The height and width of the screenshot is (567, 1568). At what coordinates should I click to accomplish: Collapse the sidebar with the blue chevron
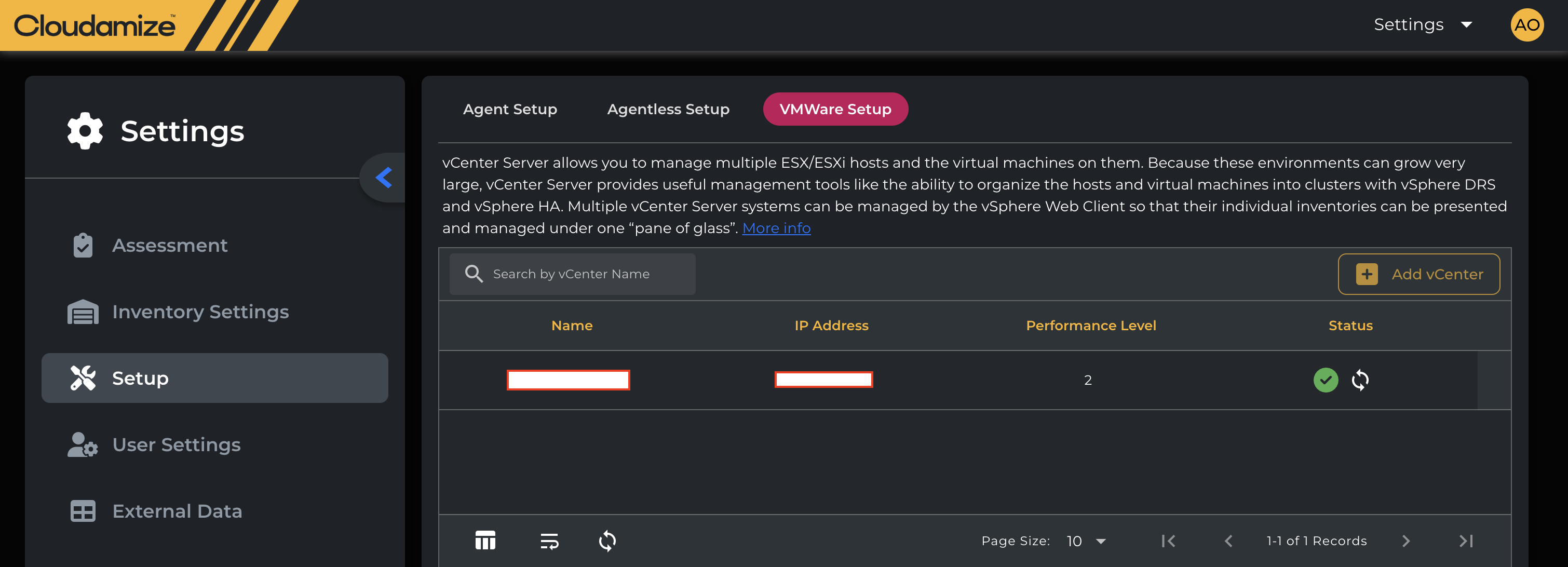point(384,177)
